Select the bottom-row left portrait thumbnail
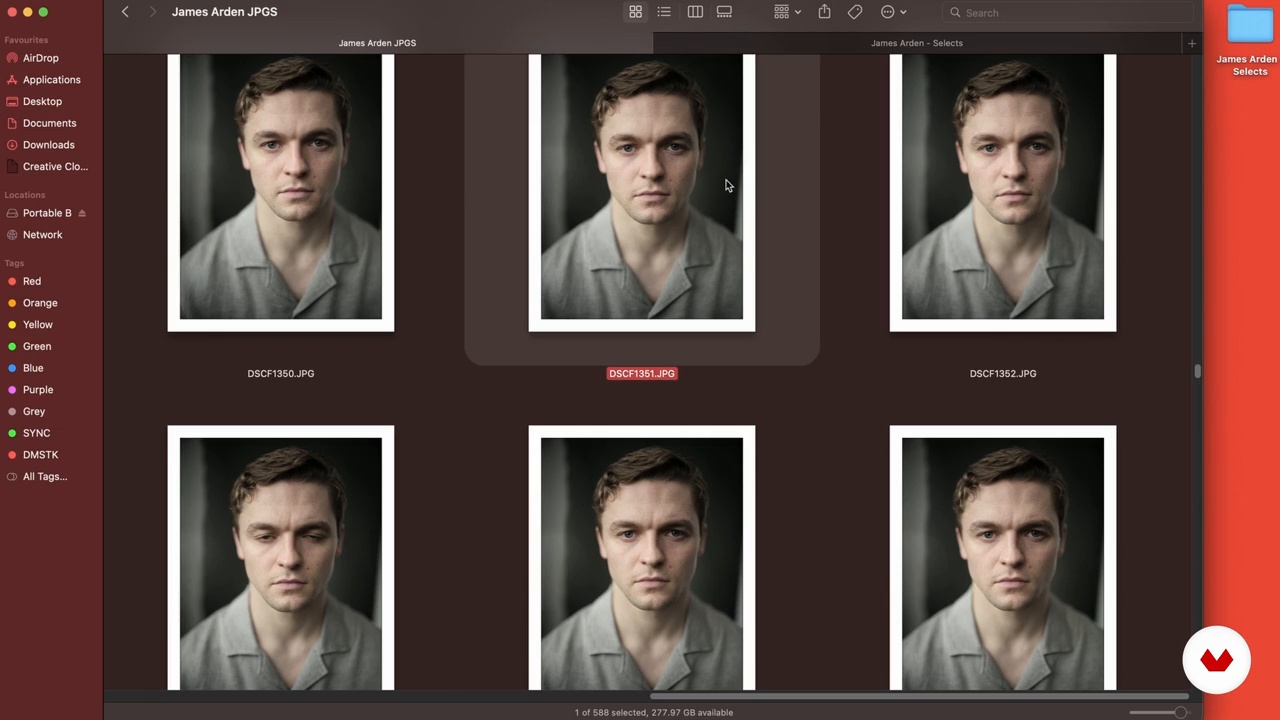Screen dimensions: 1280x720 click(281, 558)
